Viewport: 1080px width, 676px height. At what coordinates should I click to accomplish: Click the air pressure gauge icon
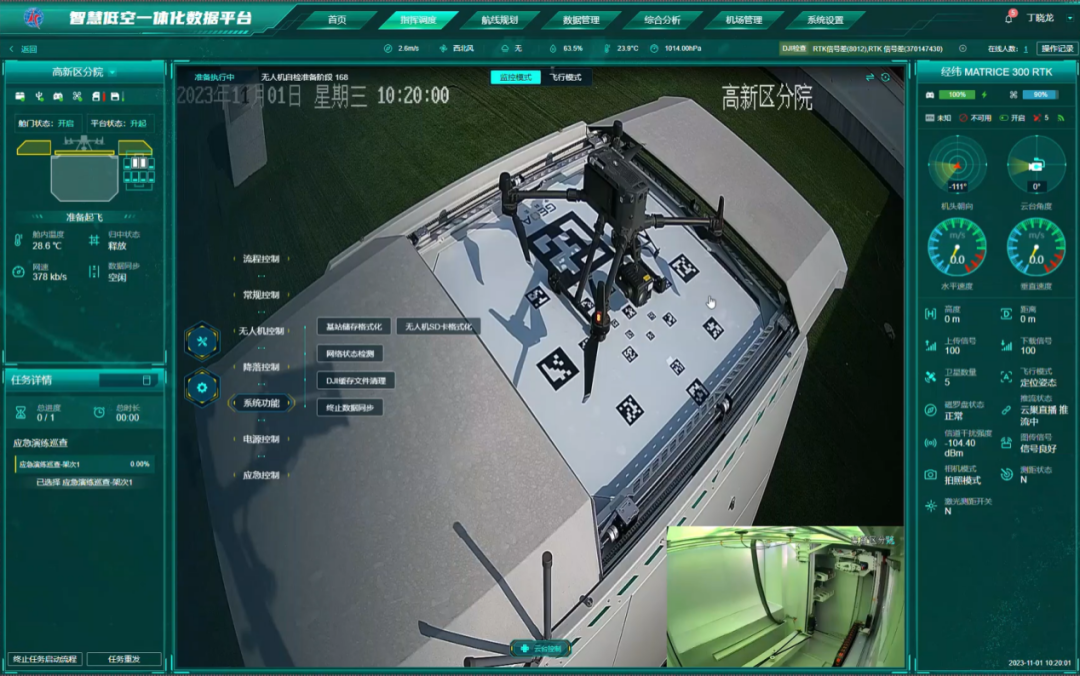[654, 48]
